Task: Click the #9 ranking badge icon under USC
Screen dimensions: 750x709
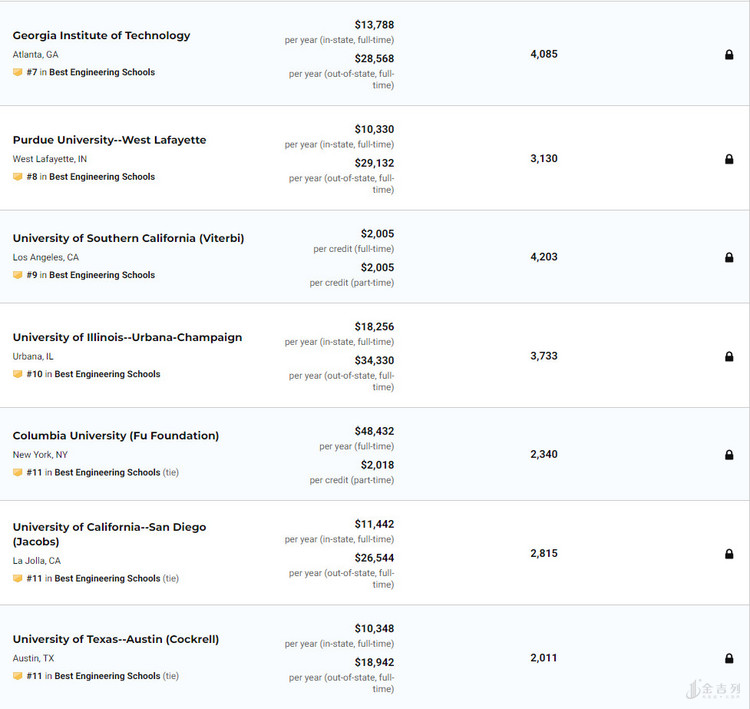Action: point(18,275)
